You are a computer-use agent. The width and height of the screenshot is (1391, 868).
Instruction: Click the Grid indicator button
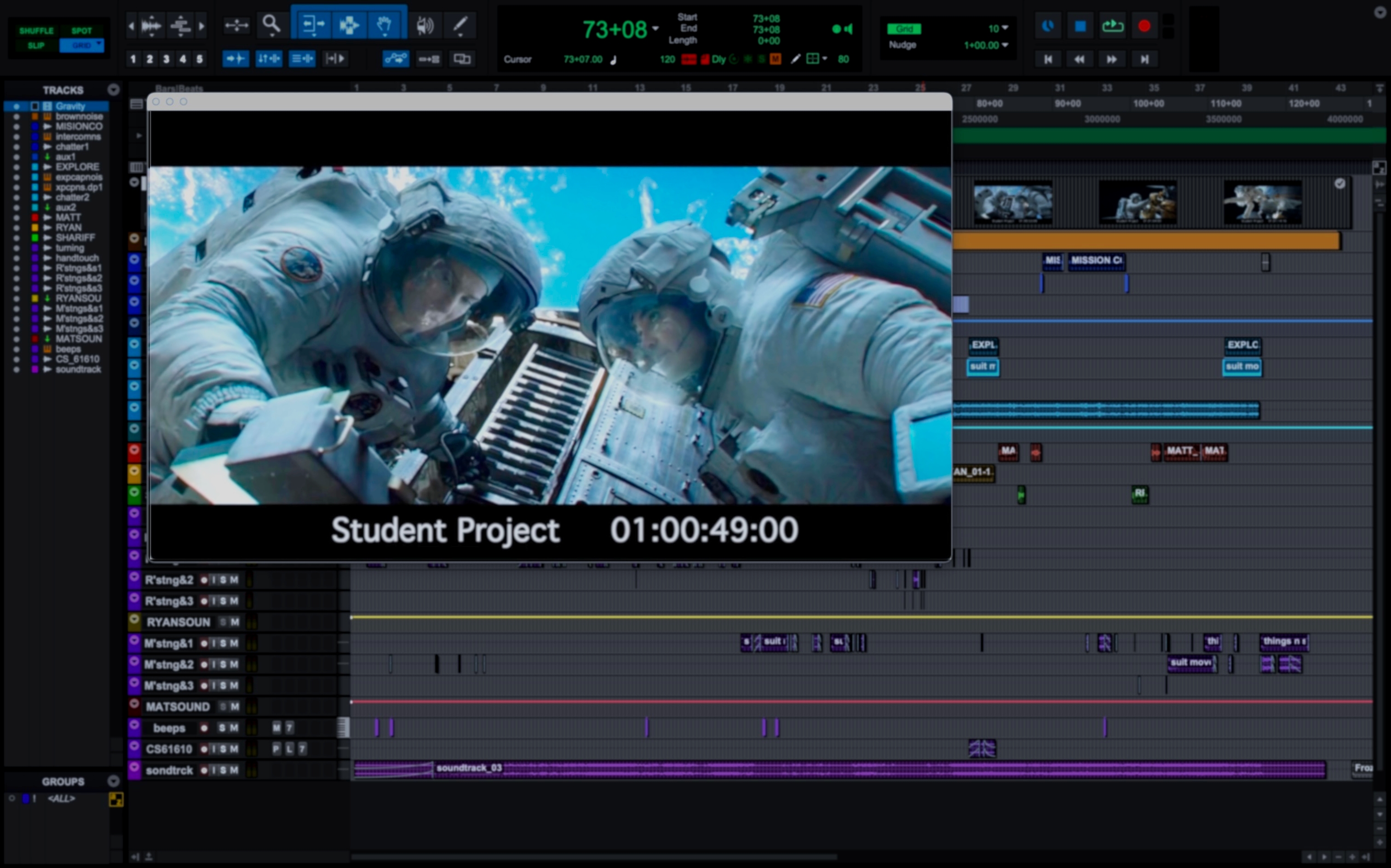pyautogui.click(x=904, y=29)
